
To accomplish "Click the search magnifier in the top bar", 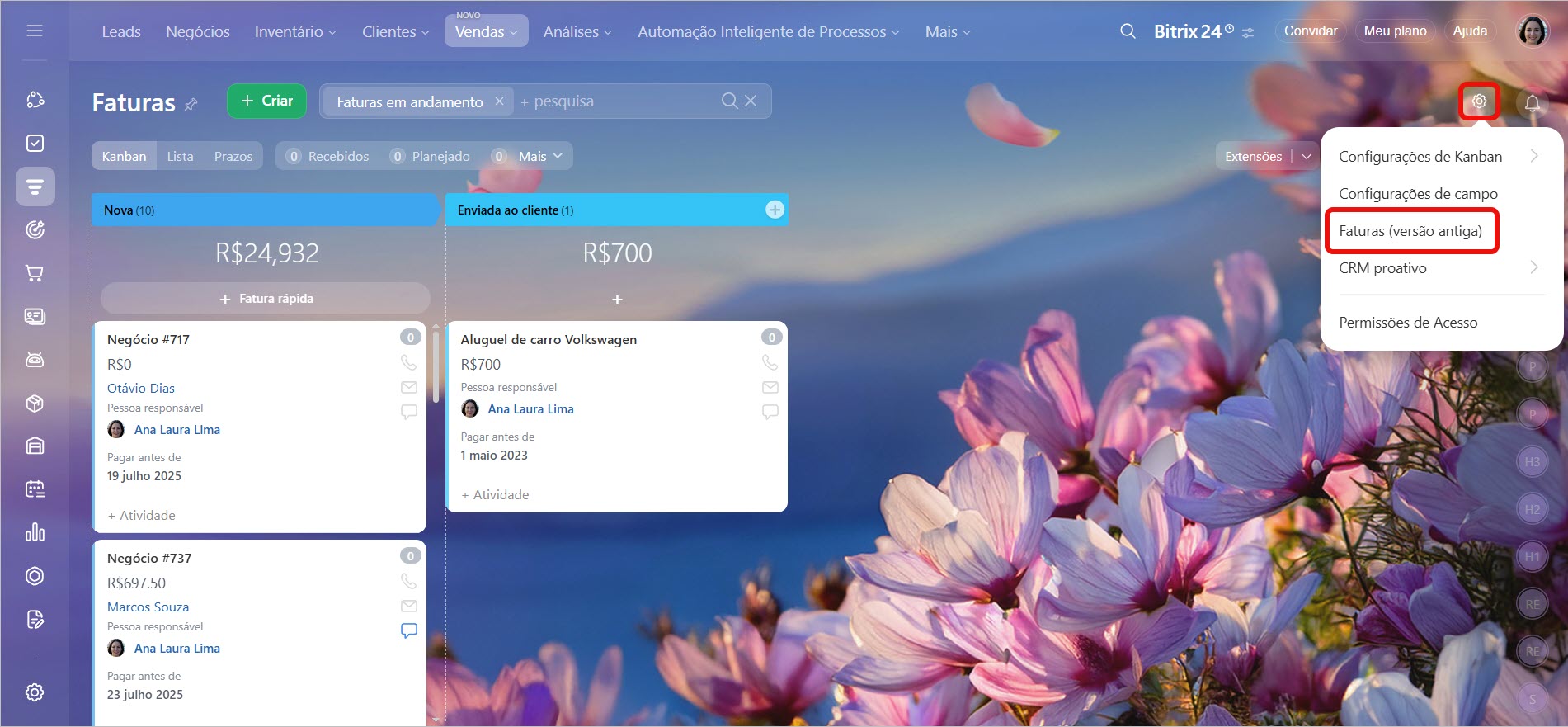I will (1128, 31).
